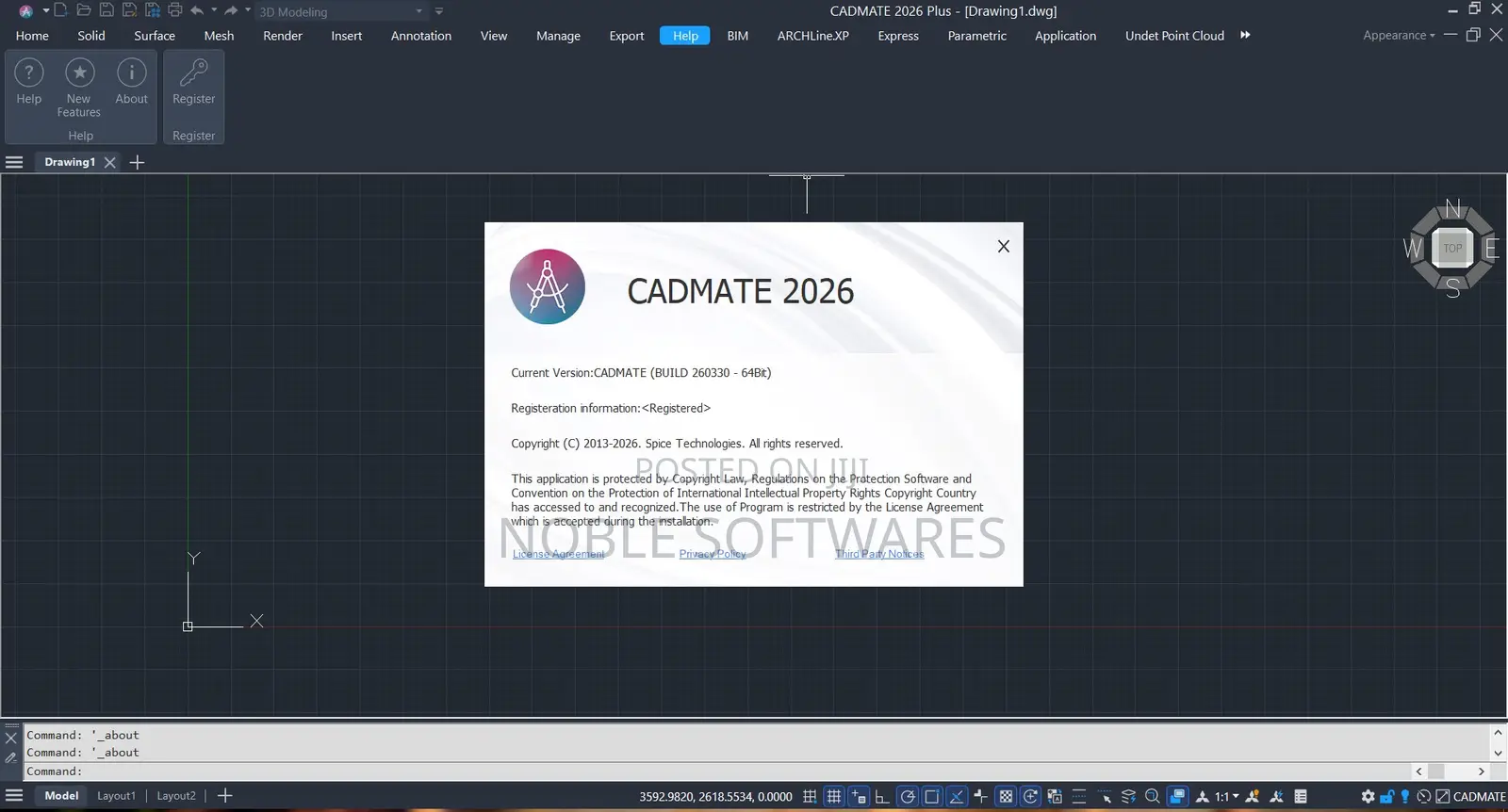
Task: Save drawing with floppy disk icon
Action: (x=107, y=10)
